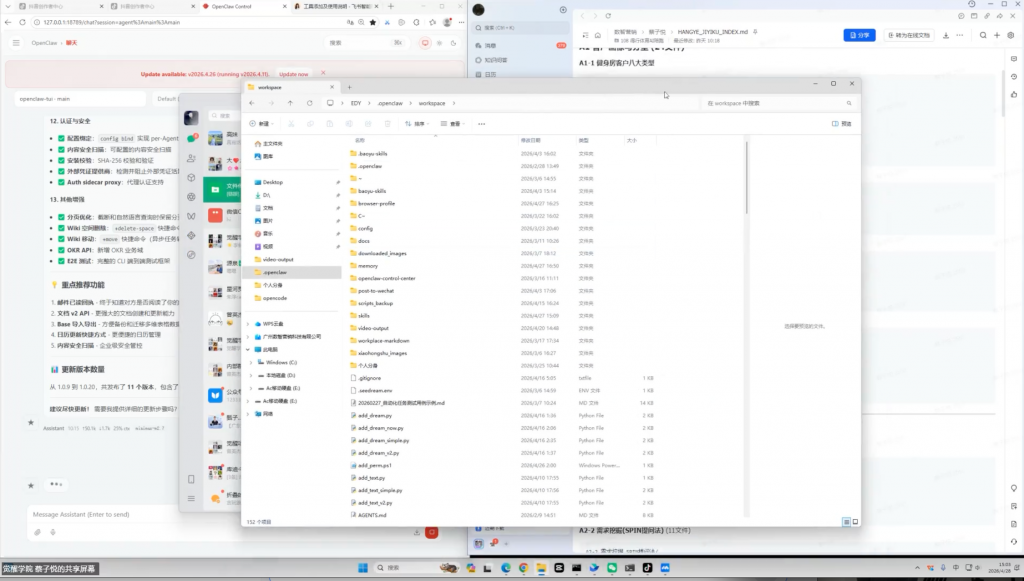Screen dimensions: 1024x581
Task: Toggle the Auth sidecar proxy checkbox
Action: pyautogui.click(x=61, y=182)
